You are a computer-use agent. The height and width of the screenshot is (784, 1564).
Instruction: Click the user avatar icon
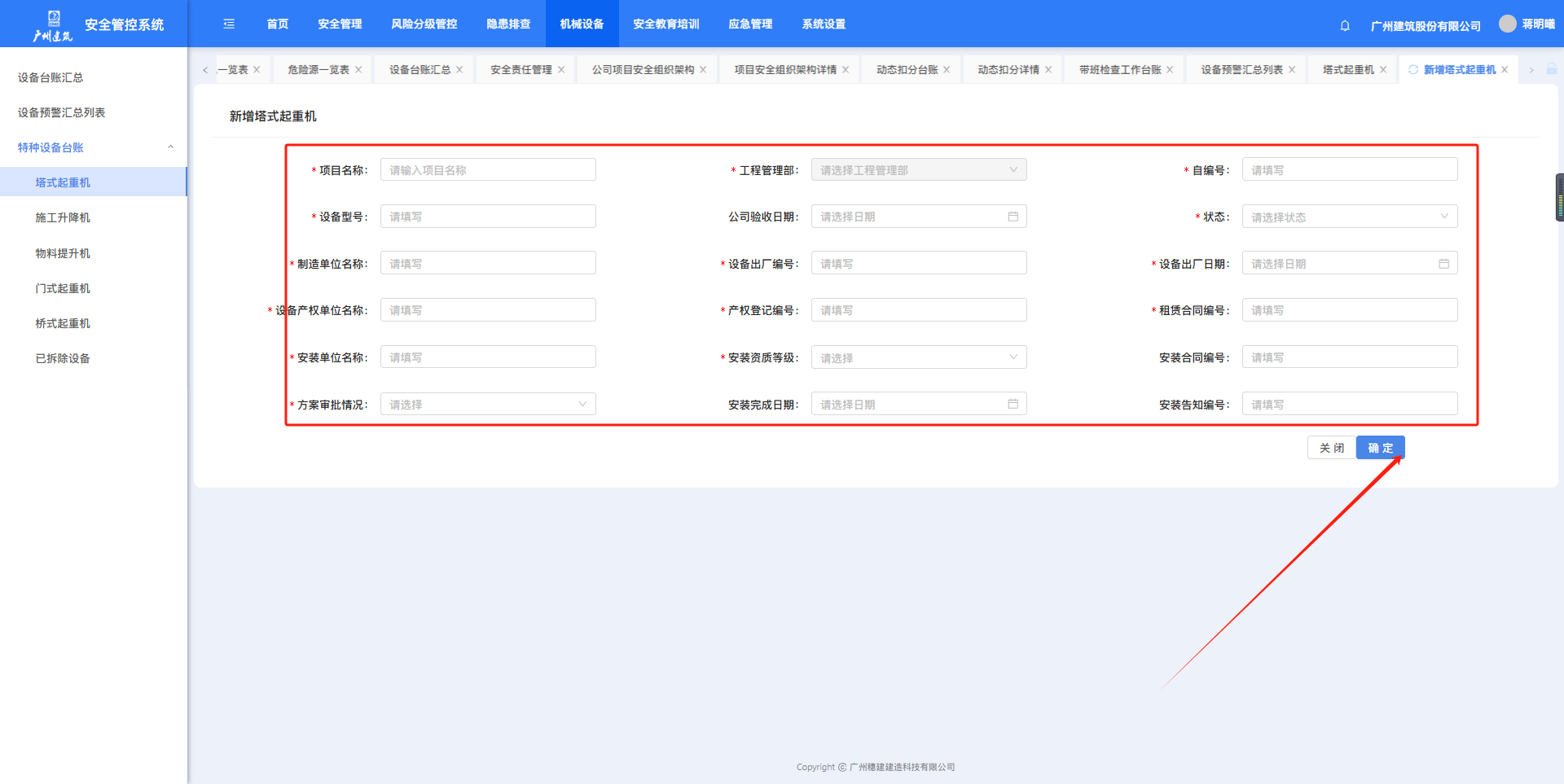[x=1508, y=24]
